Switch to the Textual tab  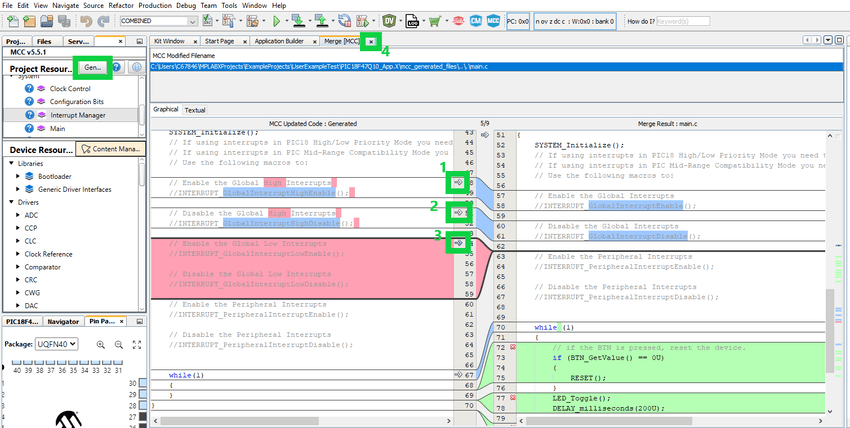(x=195, y=110)
